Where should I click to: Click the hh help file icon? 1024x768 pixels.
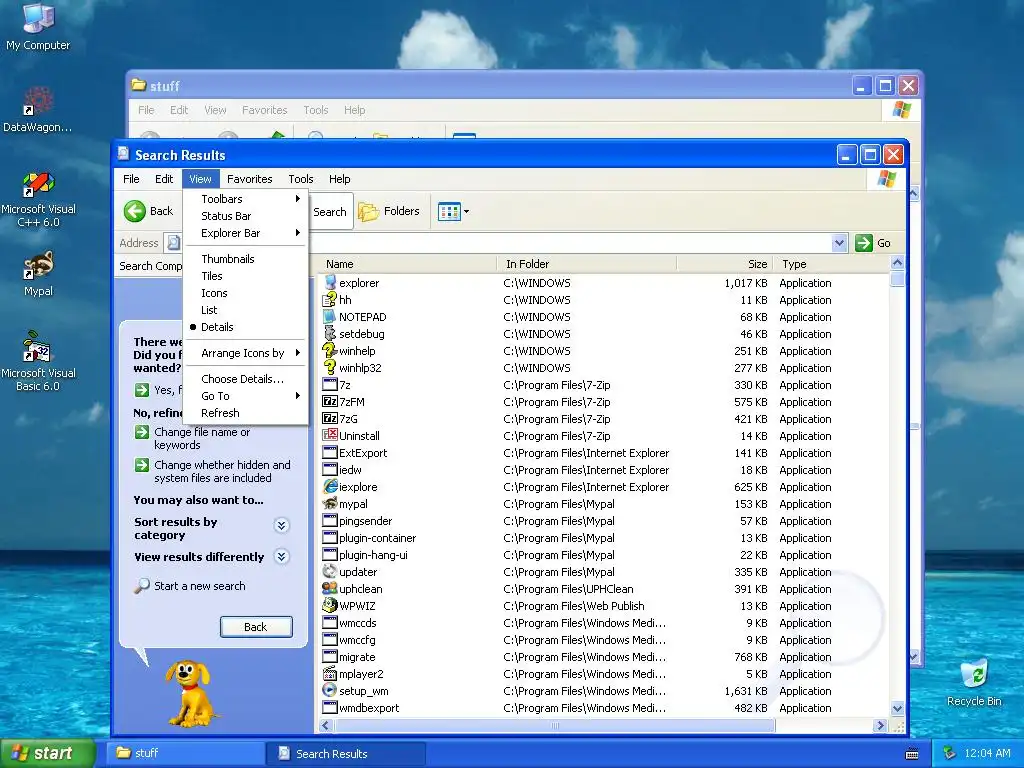[x=330, y=300]
